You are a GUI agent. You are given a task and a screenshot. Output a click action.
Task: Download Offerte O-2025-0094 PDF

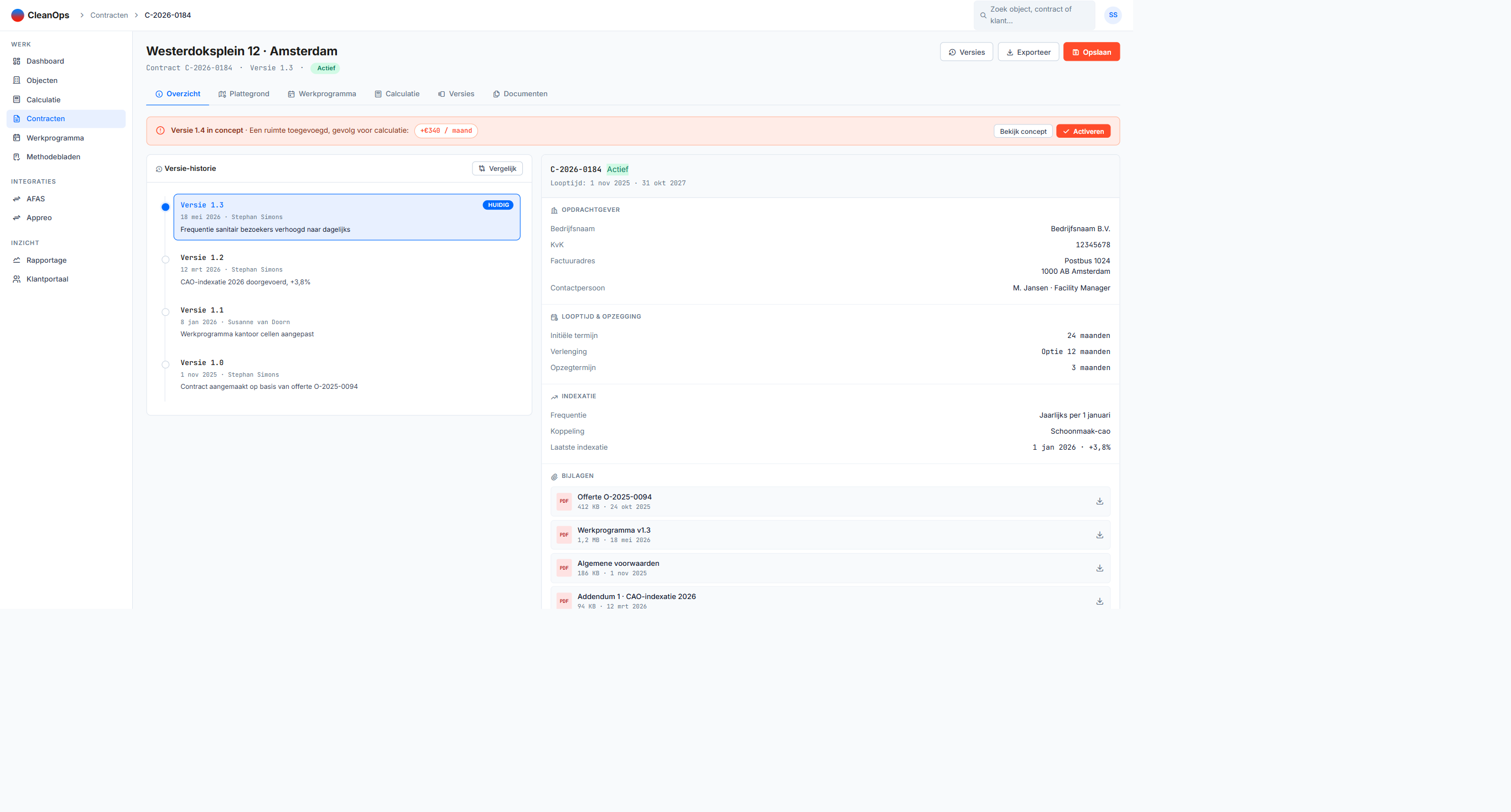pos(1100,501)
